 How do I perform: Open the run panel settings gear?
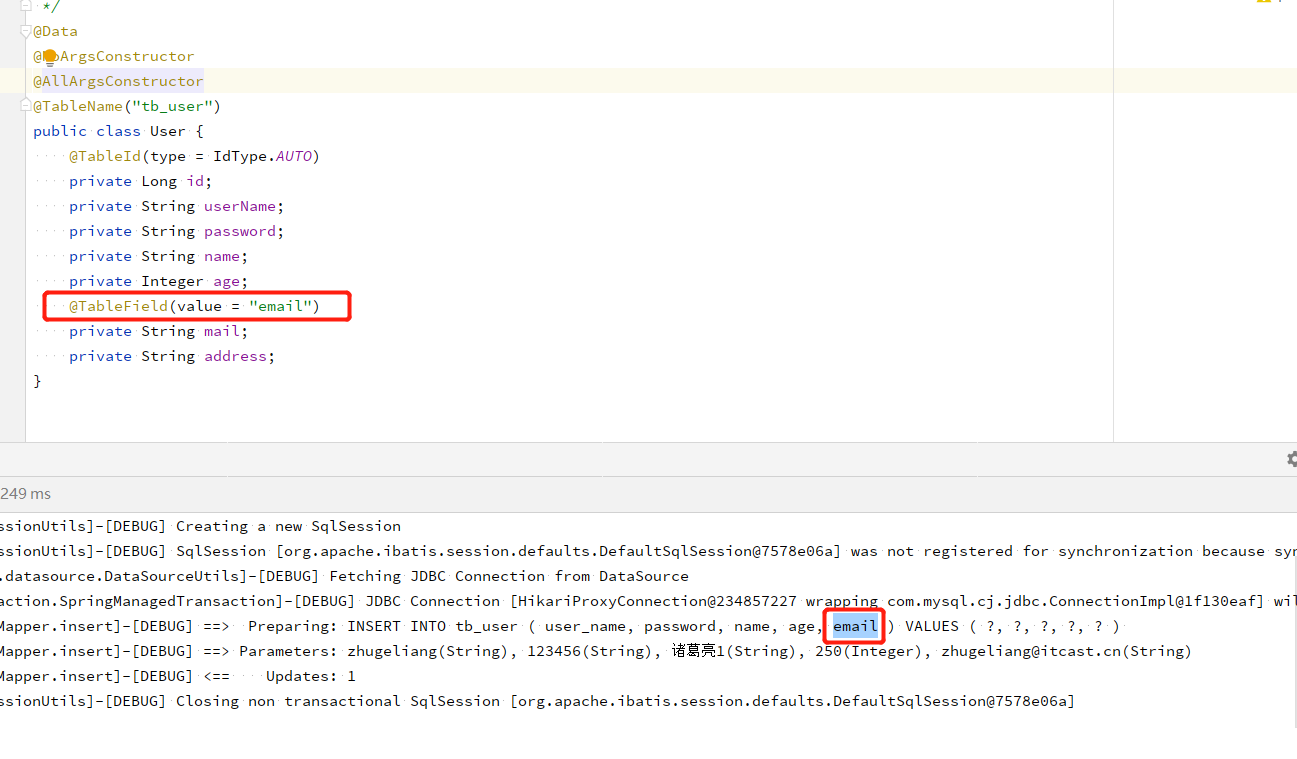[x=1291, y=459]
